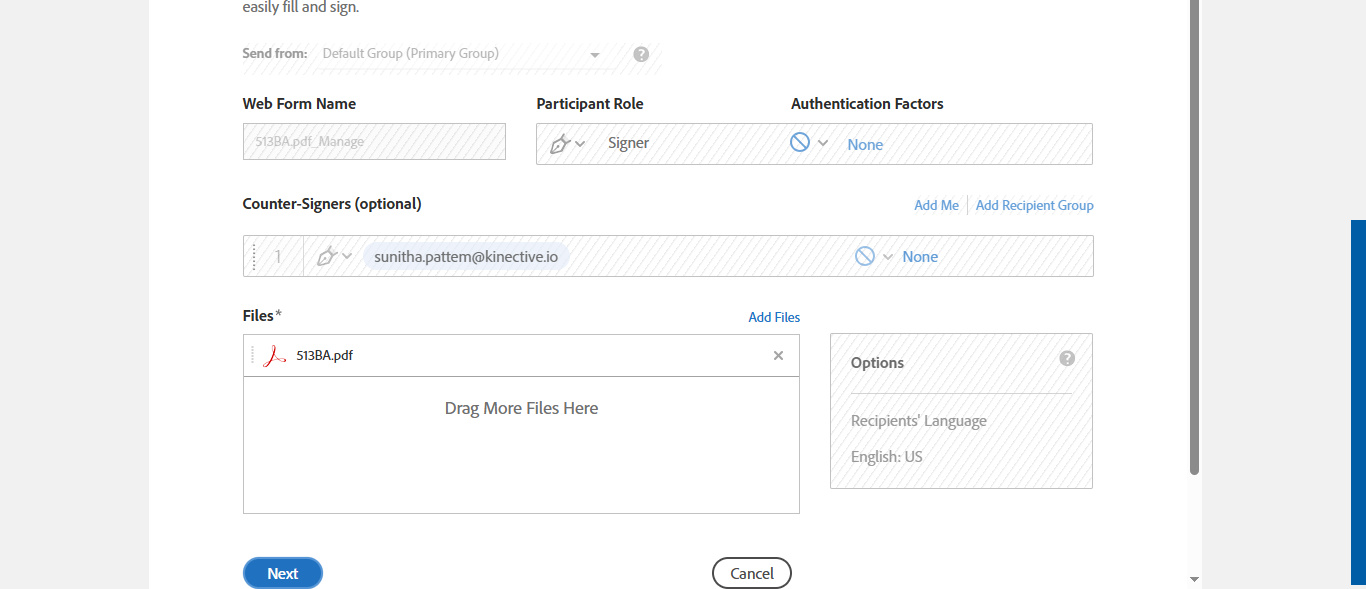
Task: Click the Participant Role pen icon
Action: 560,143
